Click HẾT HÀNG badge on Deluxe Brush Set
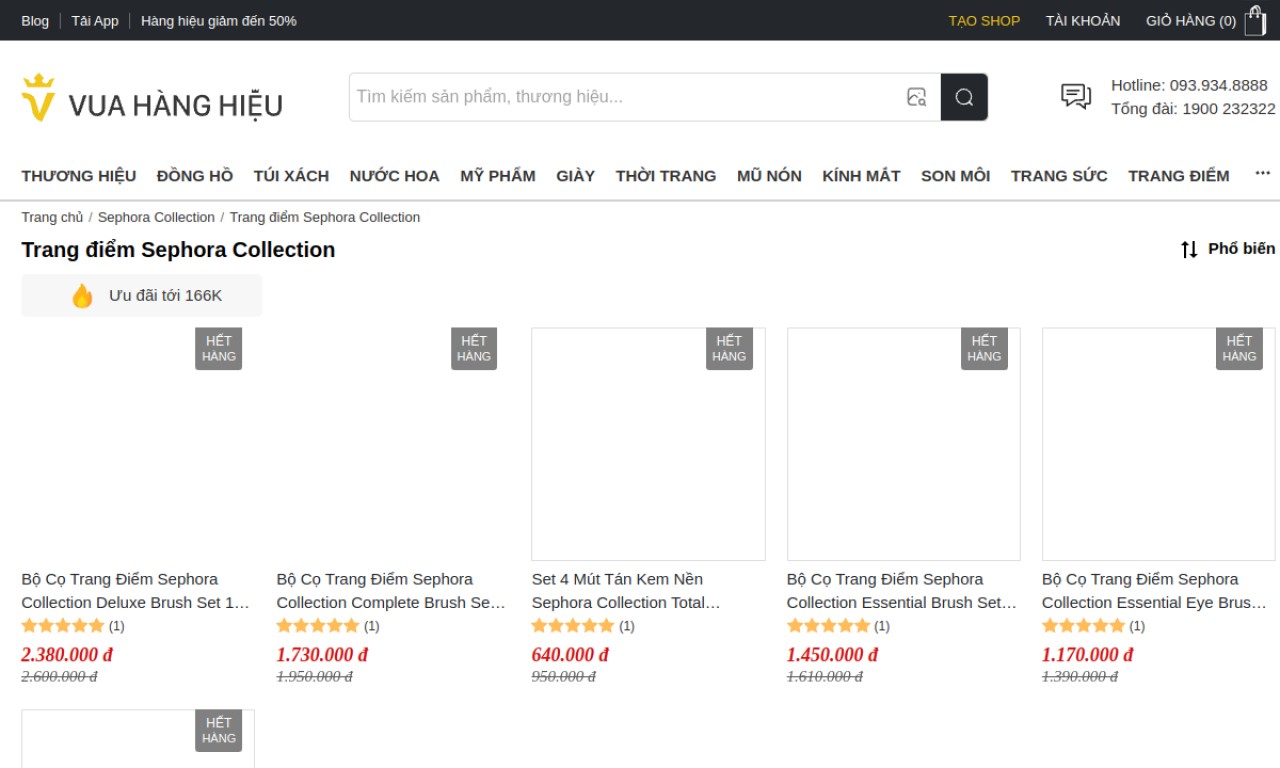The image size is (1280, 768). click(219, 349)
